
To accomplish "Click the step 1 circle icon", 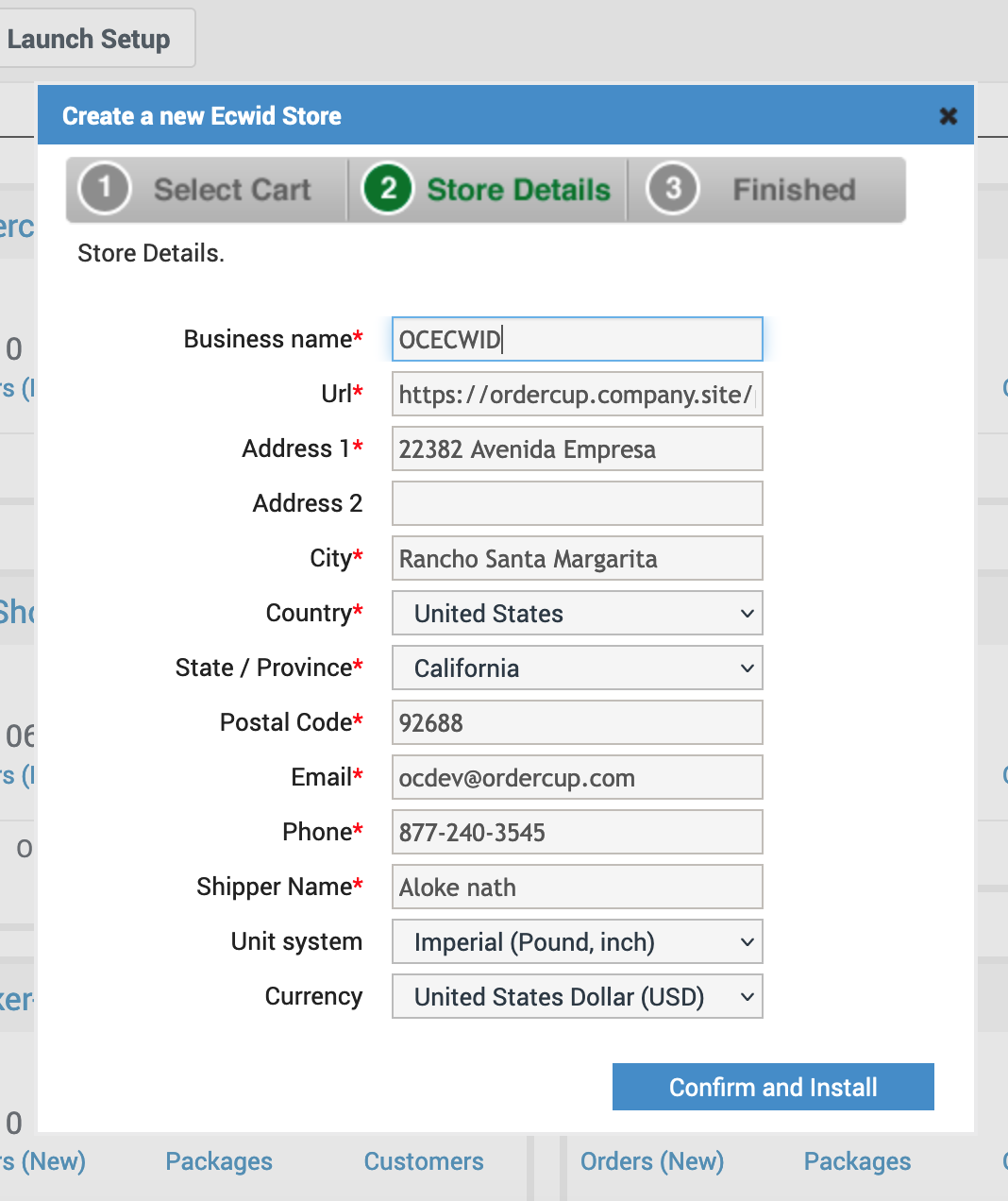I will point(105,188).
